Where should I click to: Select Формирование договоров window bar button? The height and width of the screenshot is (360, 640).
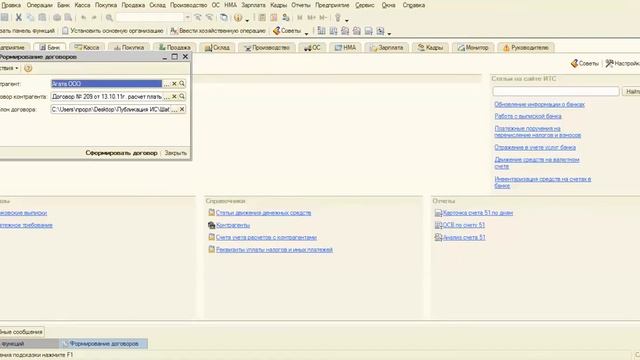click(104, 344)
